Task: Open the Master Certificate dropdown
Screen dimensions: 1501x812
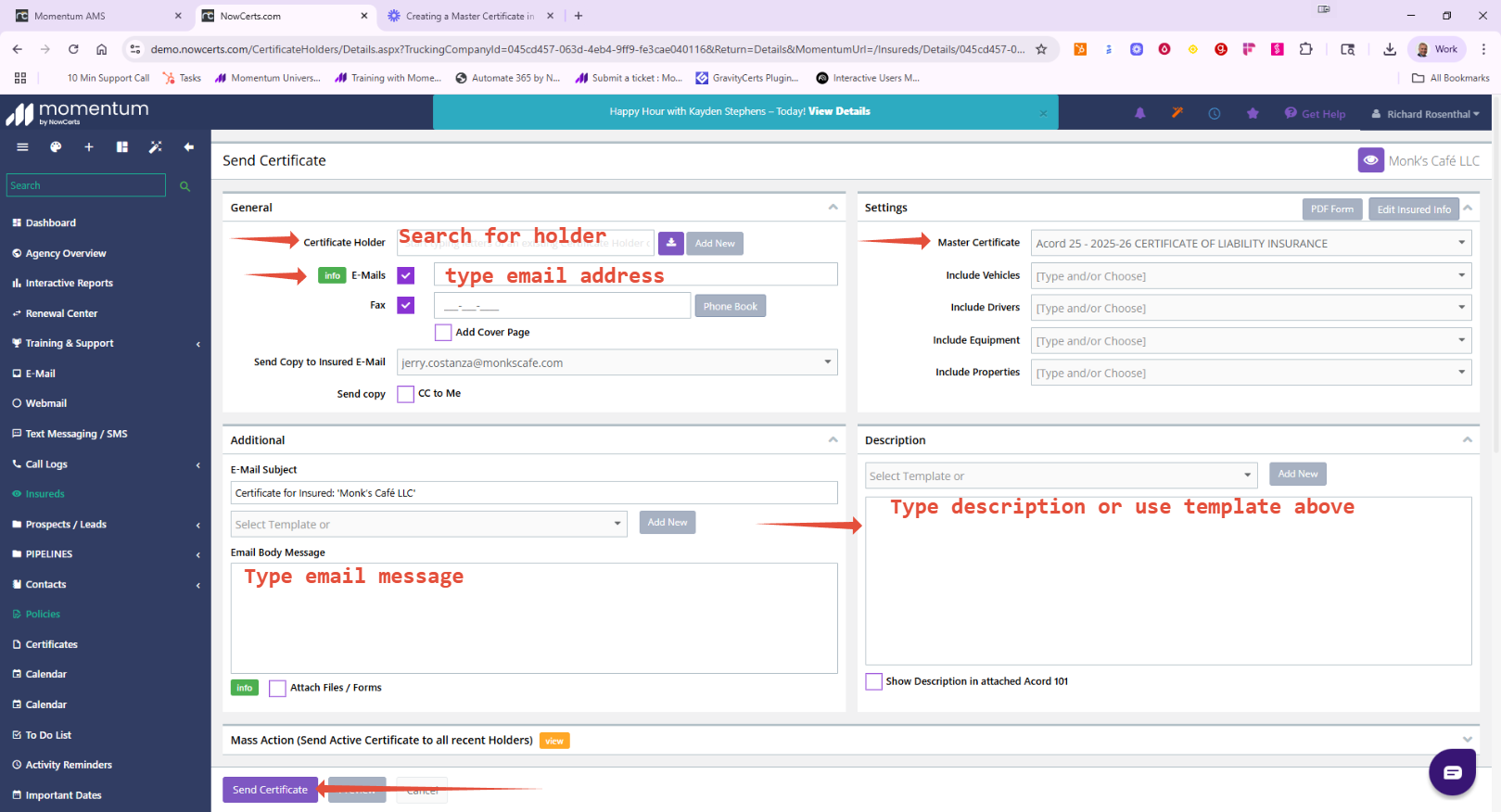Action: (x=1251, y=243)
